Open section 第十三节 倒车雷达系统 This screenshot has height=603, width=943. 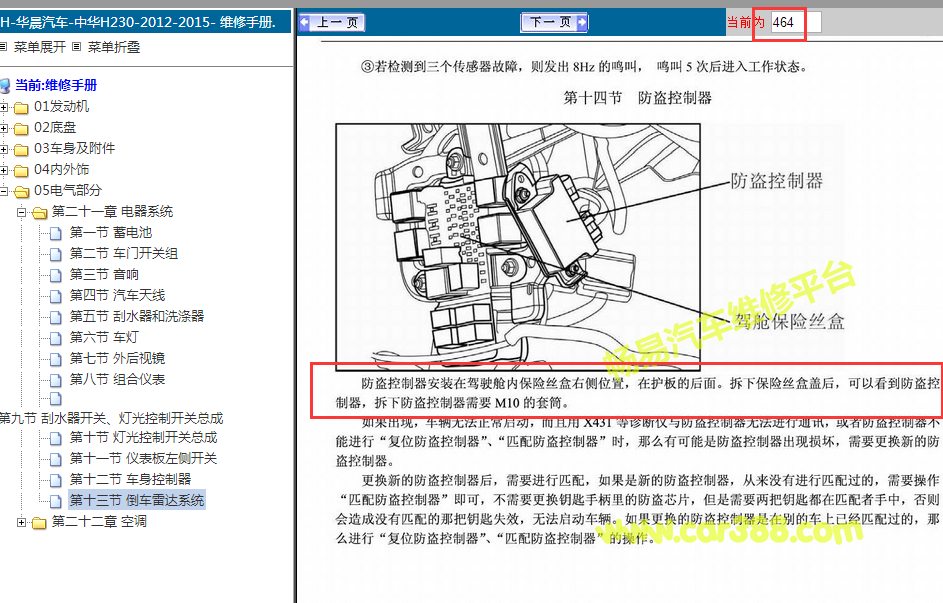(137, 500)
